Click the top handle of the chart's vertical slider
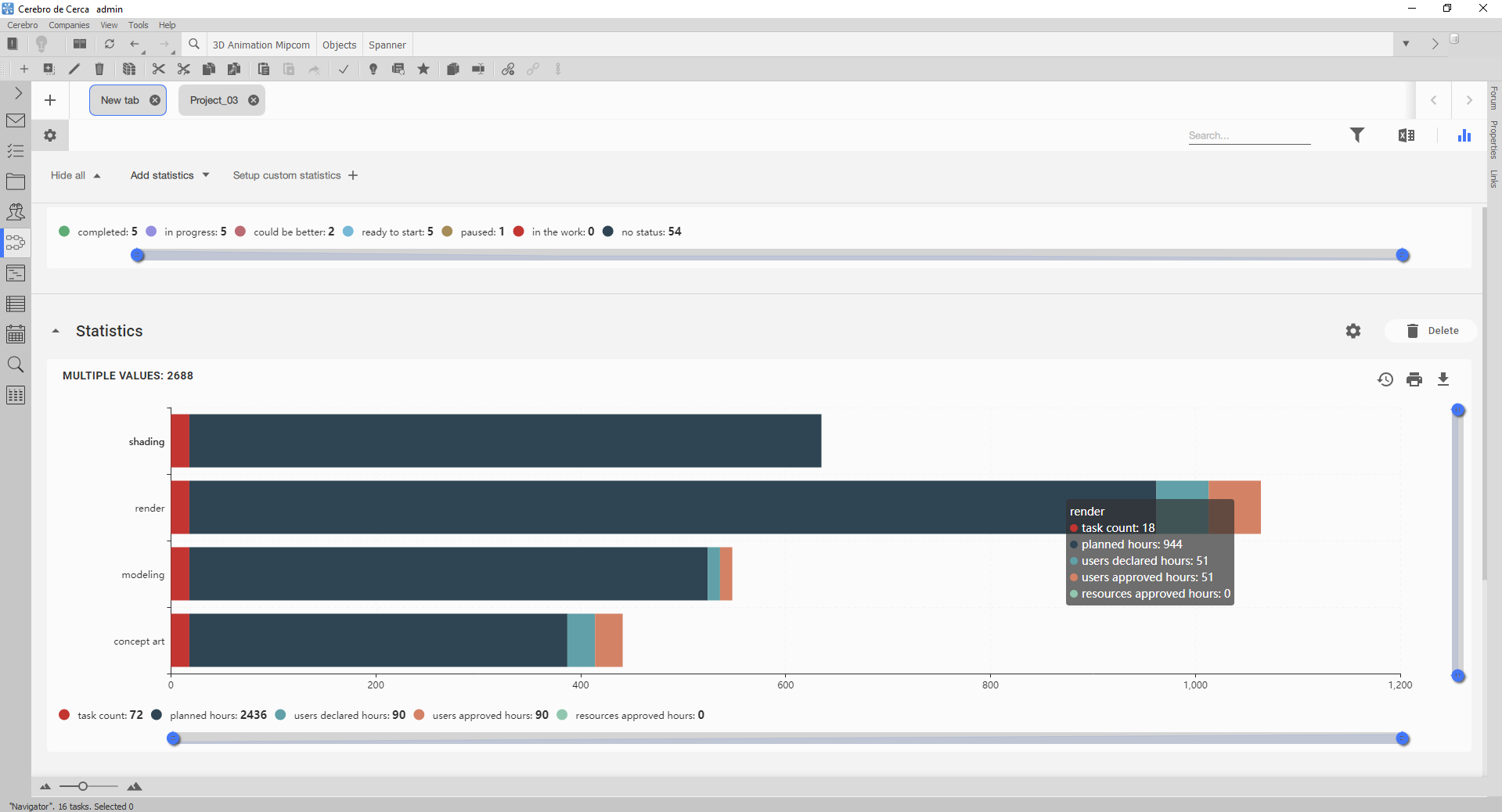Image resolution: width=1502 pixels, height=812 pixels. click(x=1458, y=410)
